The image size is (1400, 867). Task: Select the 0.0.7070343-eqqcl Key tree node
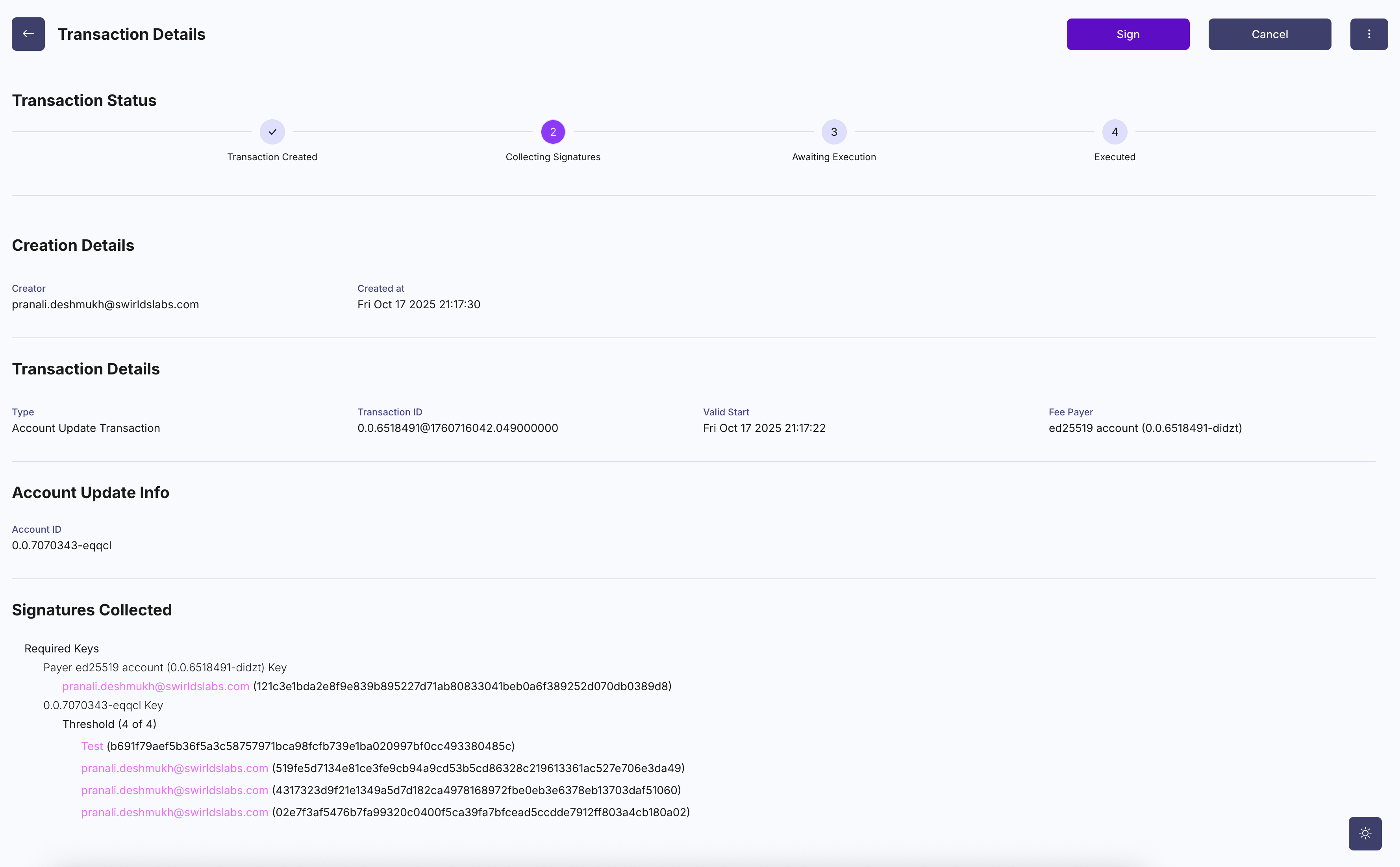click(103, 705)
